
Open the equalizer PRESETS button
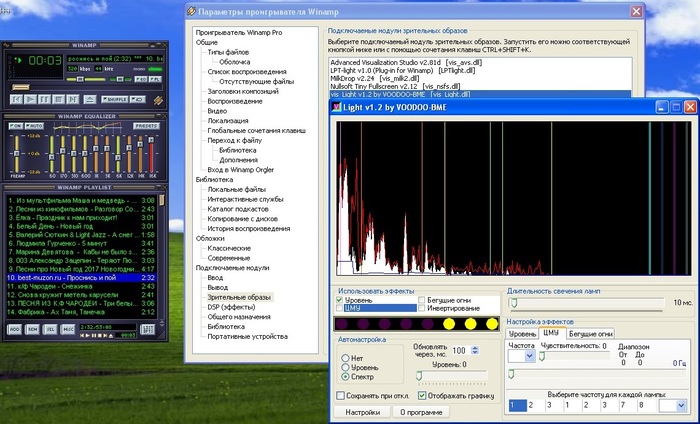(x=147, y=126)
